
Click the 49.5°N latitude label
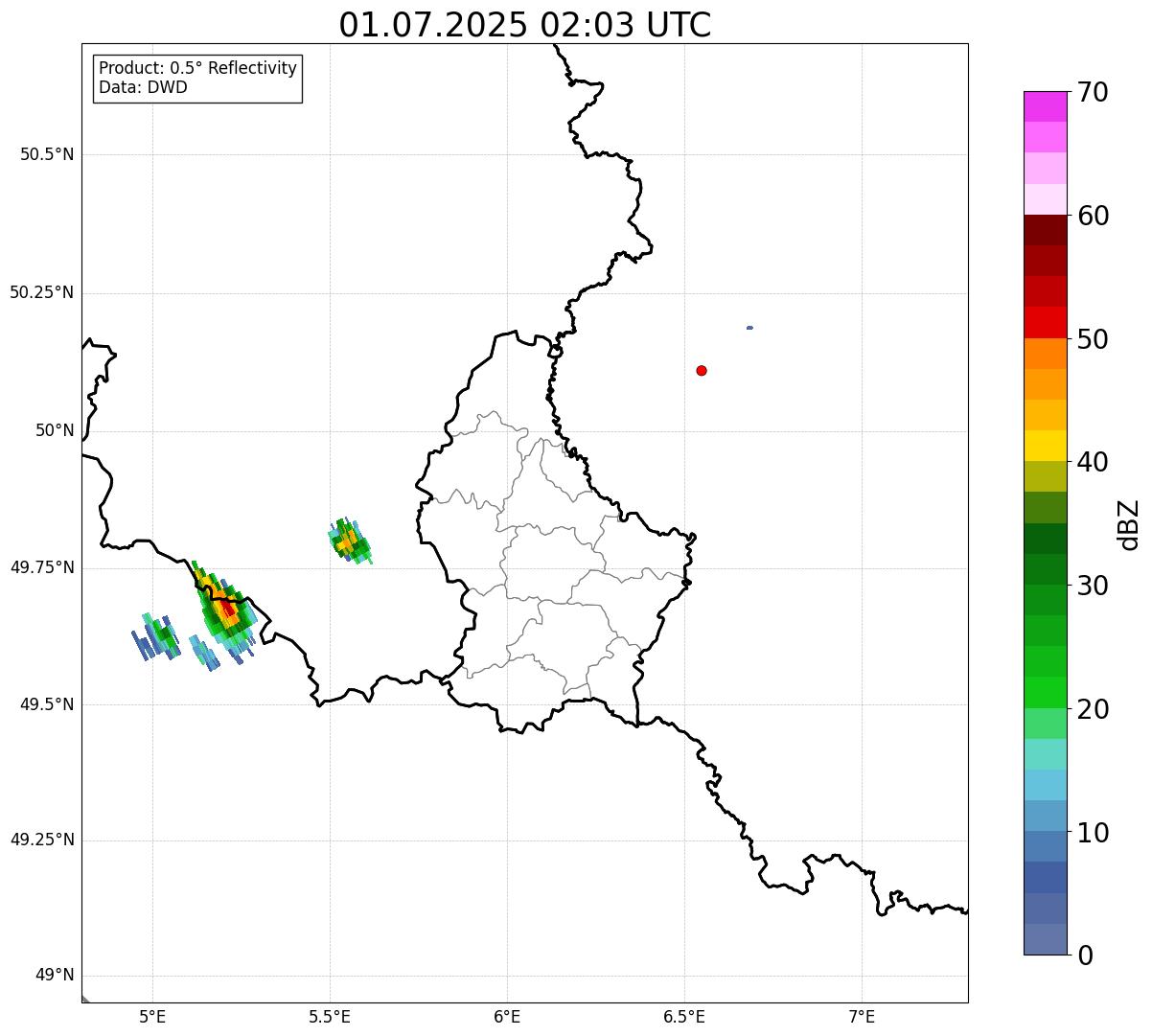[47, 705]
